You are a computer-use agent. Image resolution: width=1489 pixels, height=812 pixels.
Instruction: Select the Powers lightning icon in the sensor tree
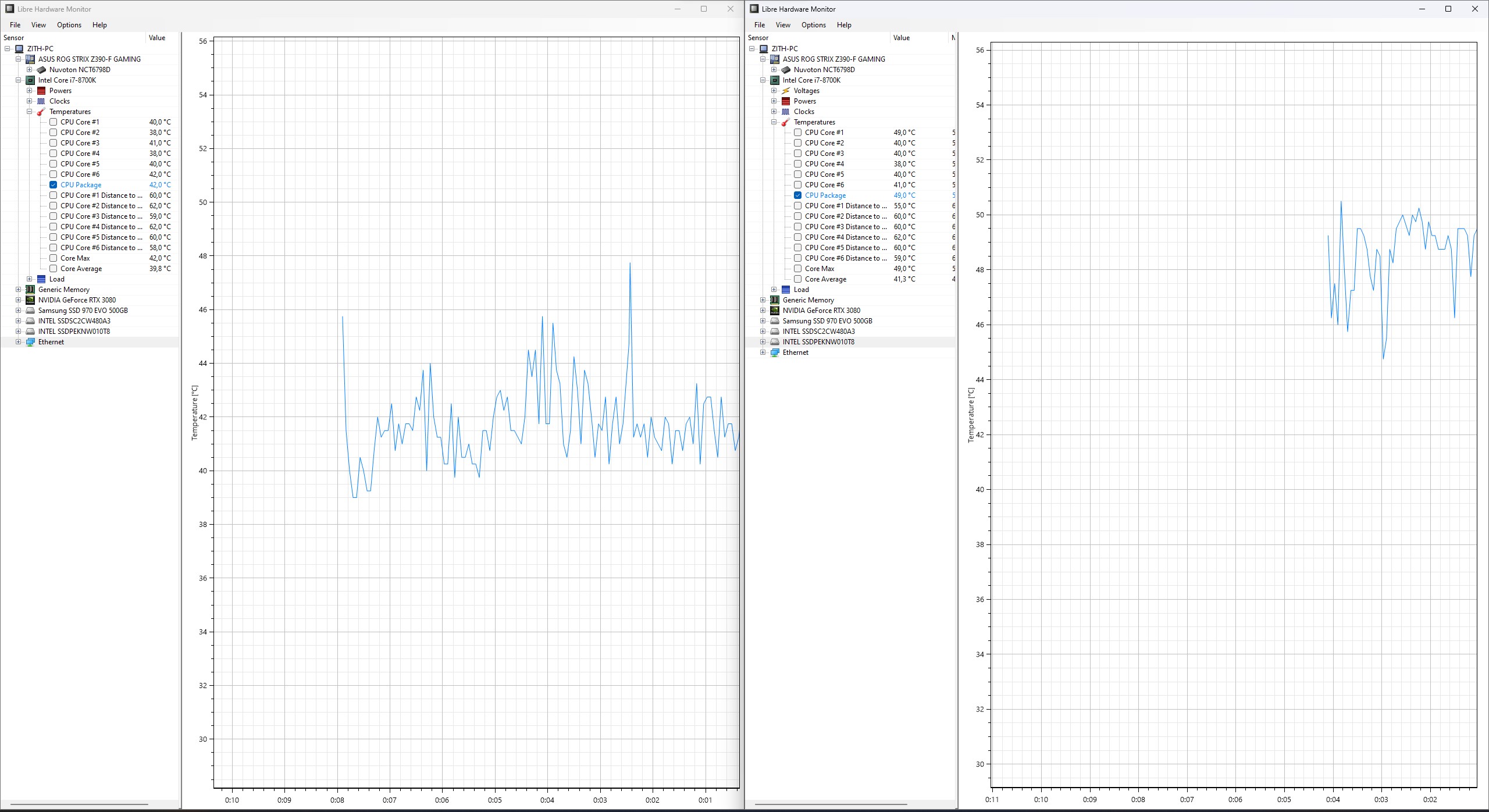pos(41,90)
